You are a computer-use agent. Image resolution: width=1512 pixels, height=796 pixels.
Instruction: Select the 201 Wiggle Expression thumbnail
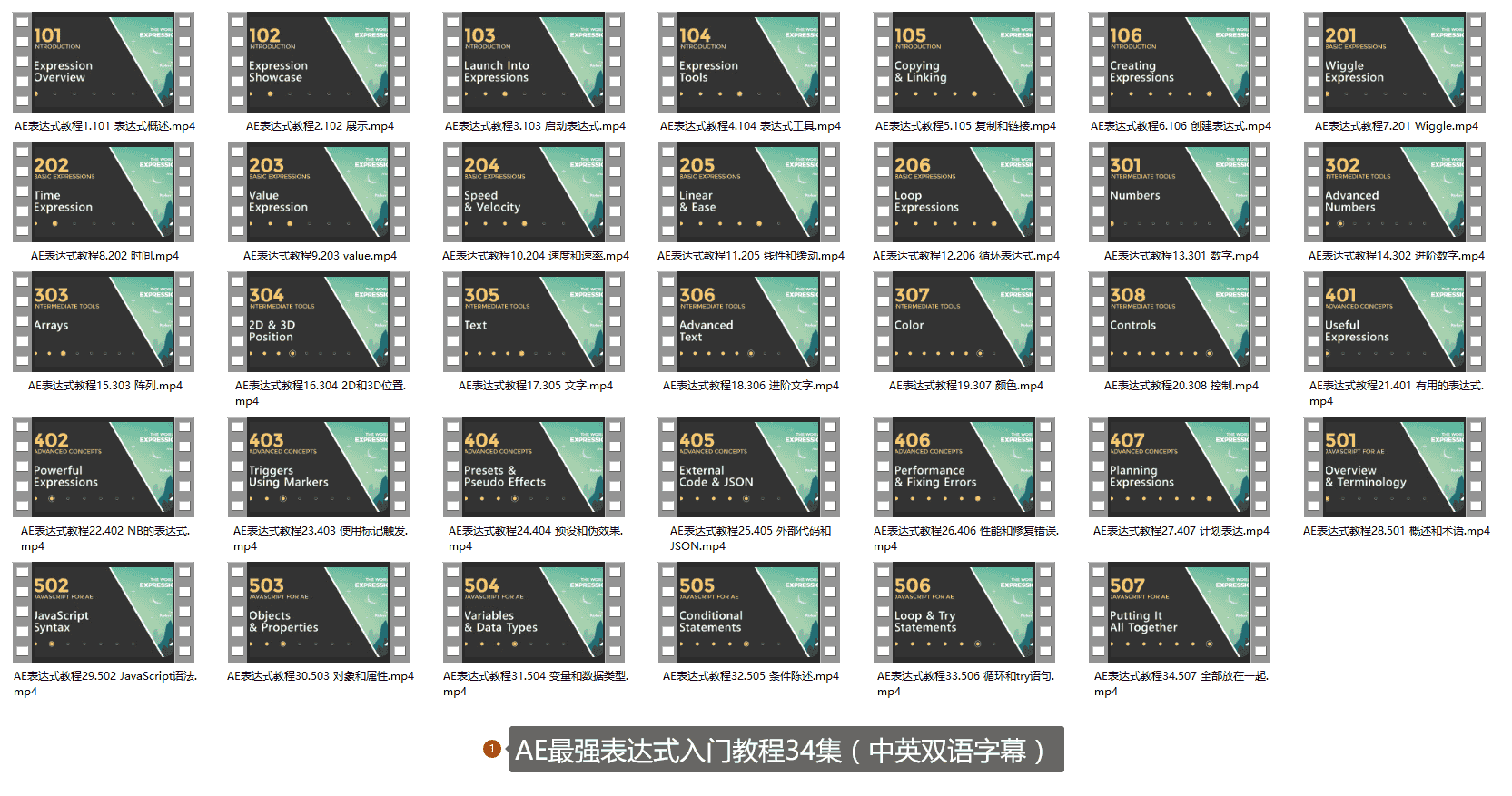[x=1395, y=63]
